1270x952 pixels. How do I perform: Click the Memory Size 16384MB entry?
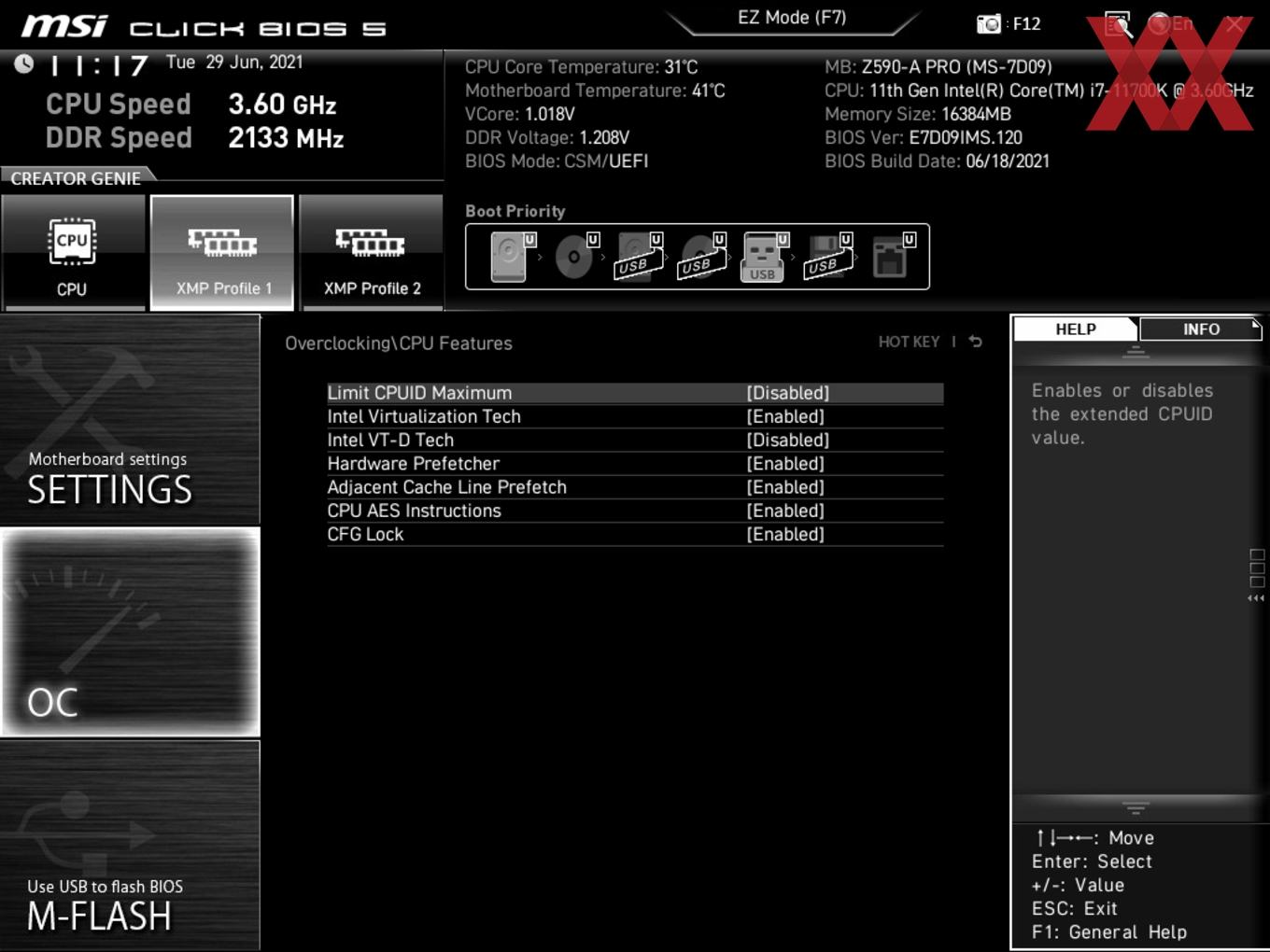click(x=918, y=114)
